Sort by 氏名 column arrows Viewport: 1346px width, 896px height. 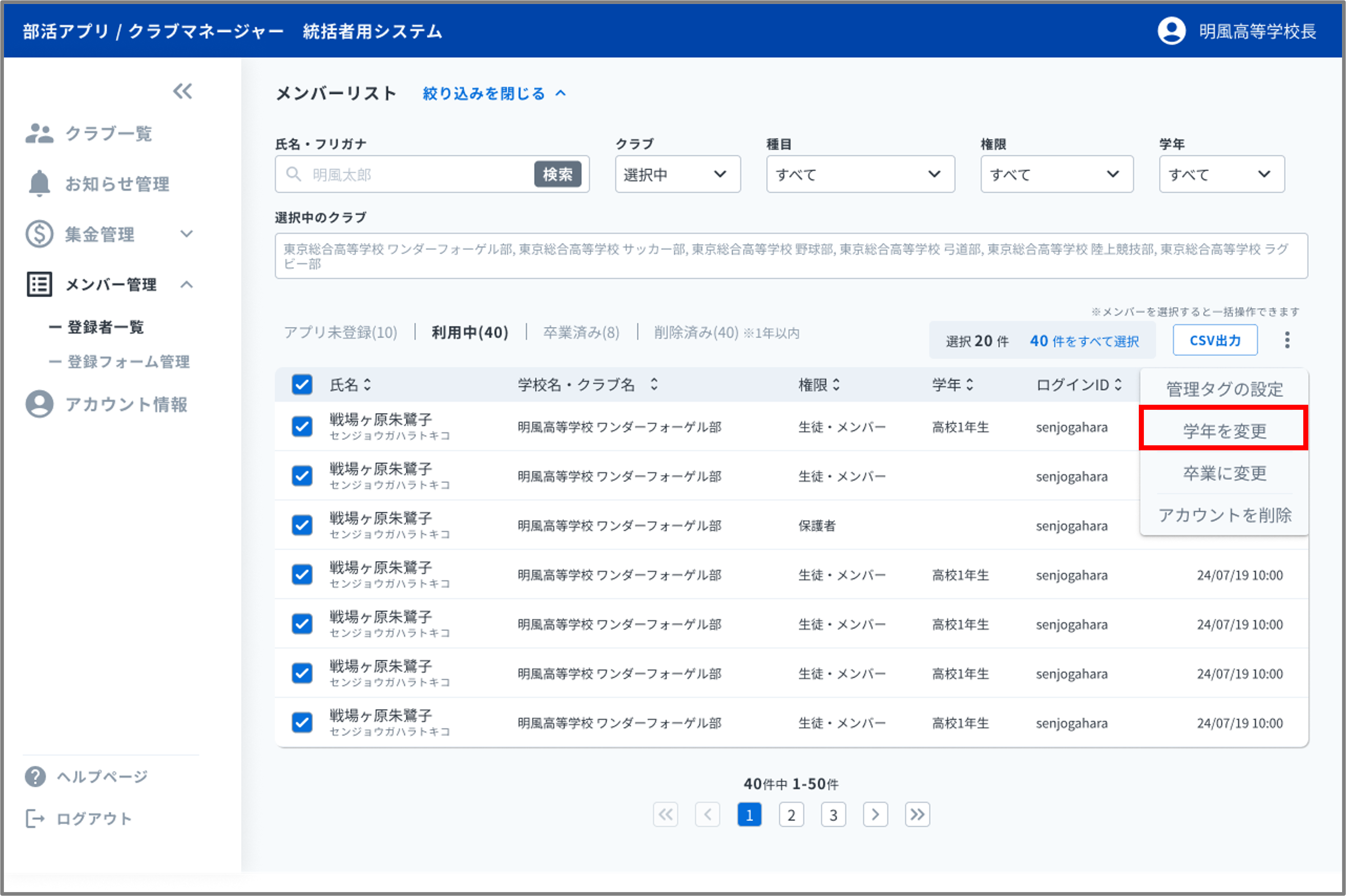coord(367,385)
